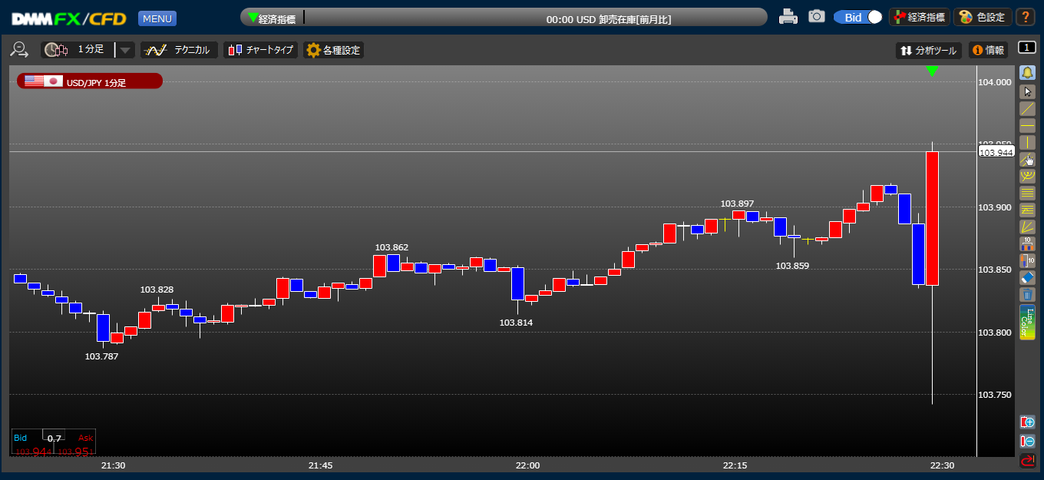Click the 103.859 price label

click(792, 265)
